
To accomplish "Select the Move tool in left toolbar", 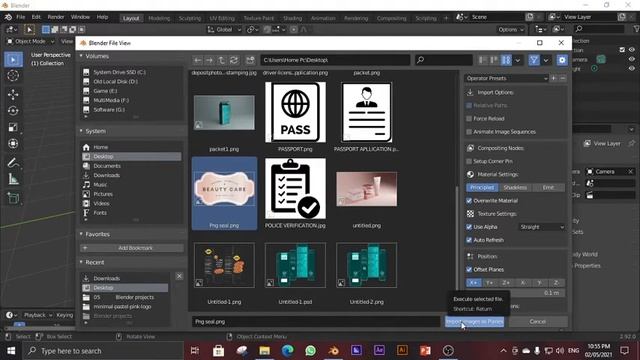I will (13, 94).
